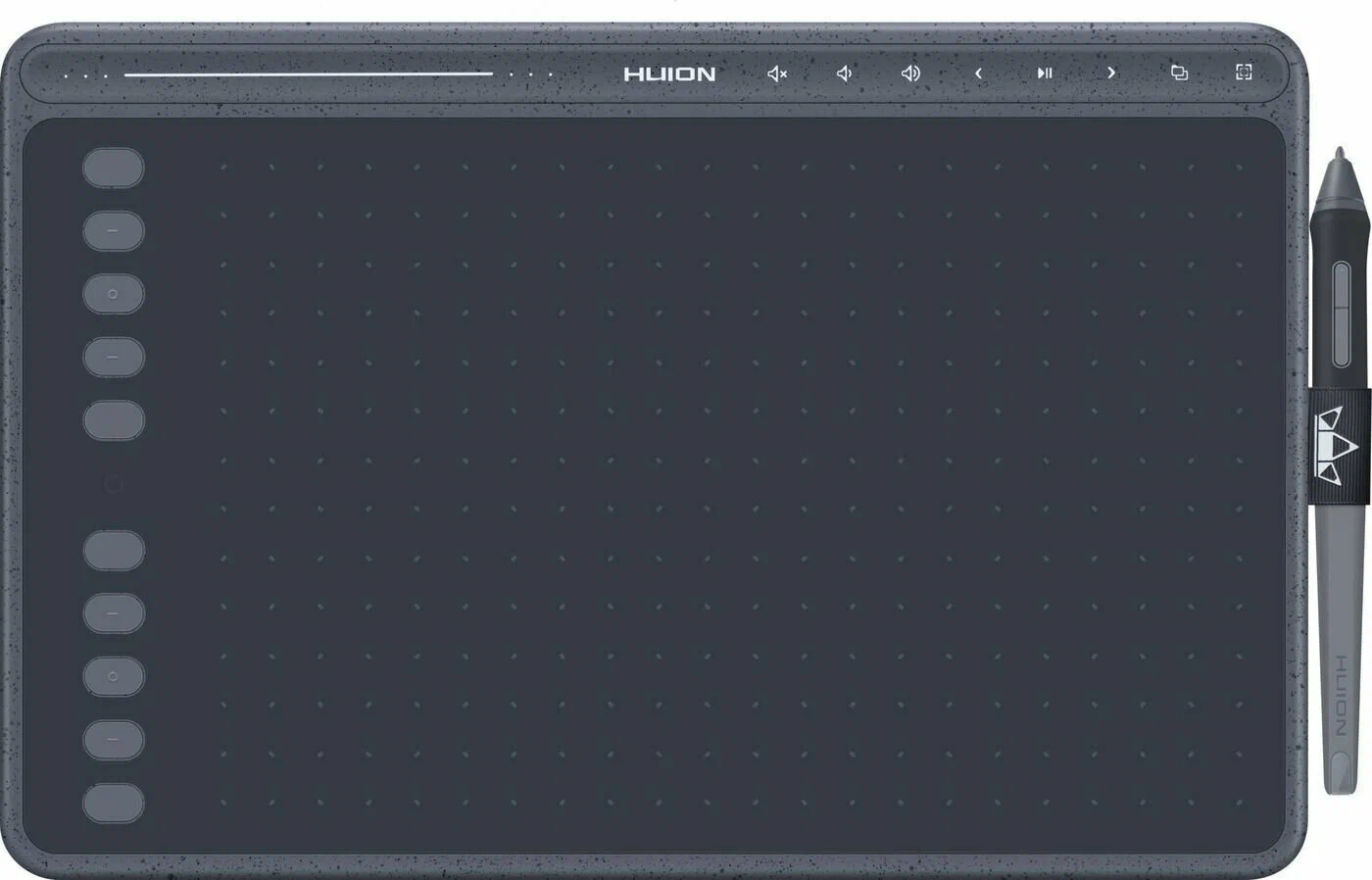Tap the play/pause media icon

pyautogui.click(x=1044, y=73)
